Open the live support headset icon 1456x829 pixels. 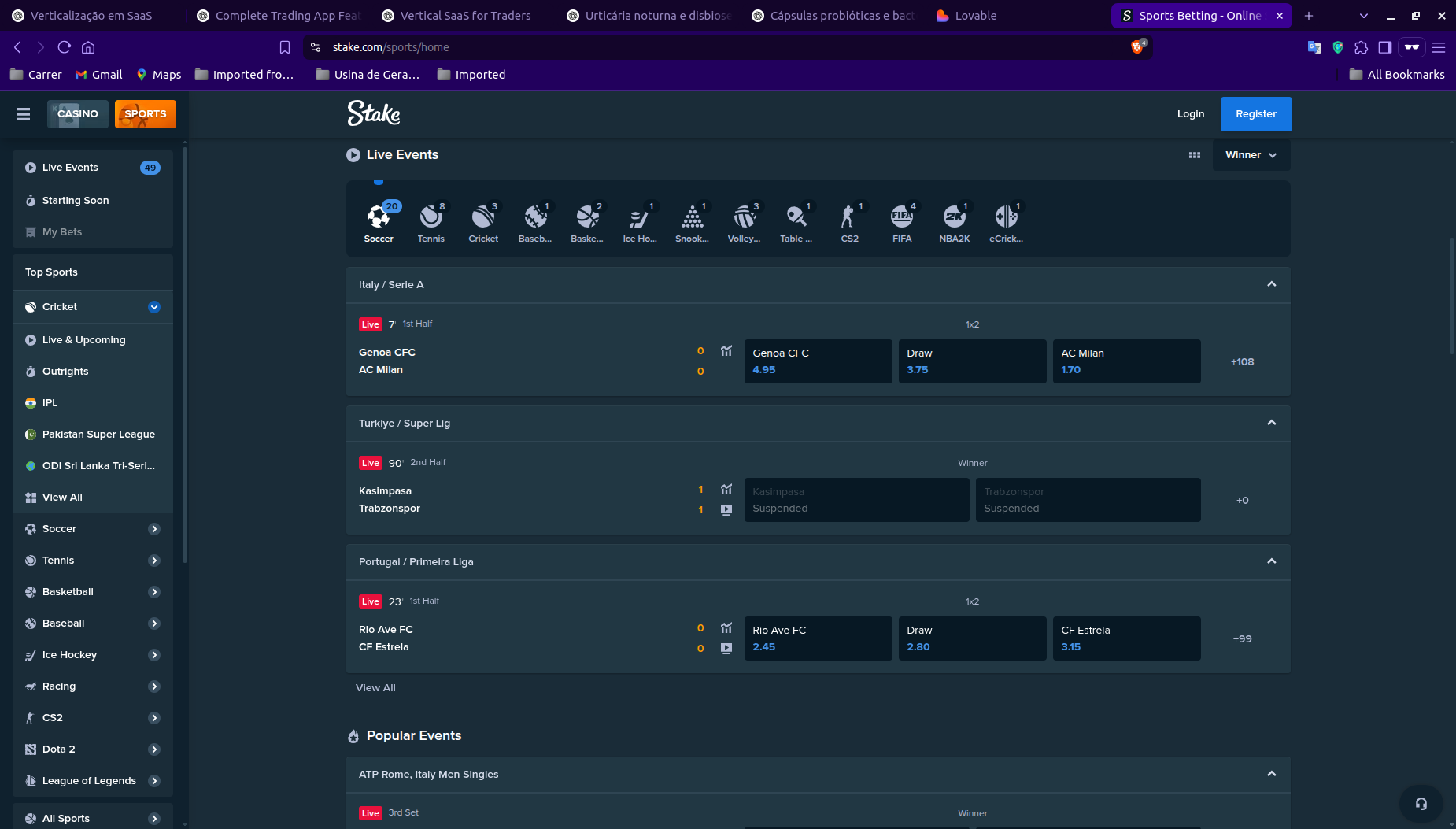point(1421,803)
